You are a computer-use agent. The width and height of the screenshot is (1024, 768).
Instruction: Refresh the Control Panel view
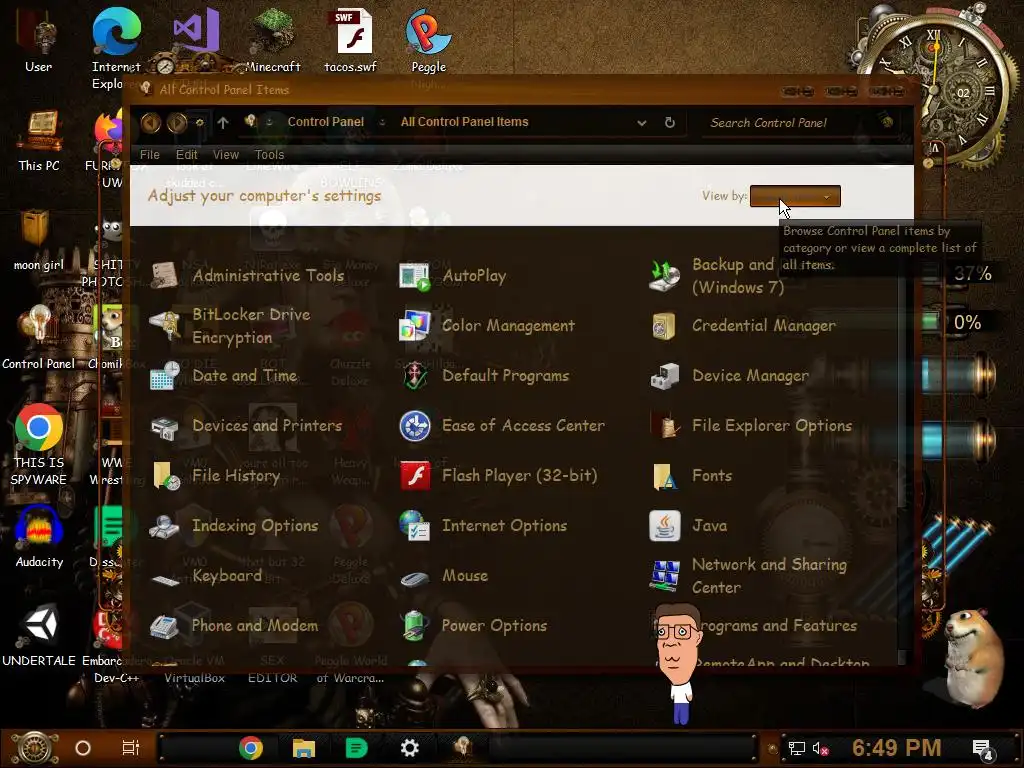669,122
